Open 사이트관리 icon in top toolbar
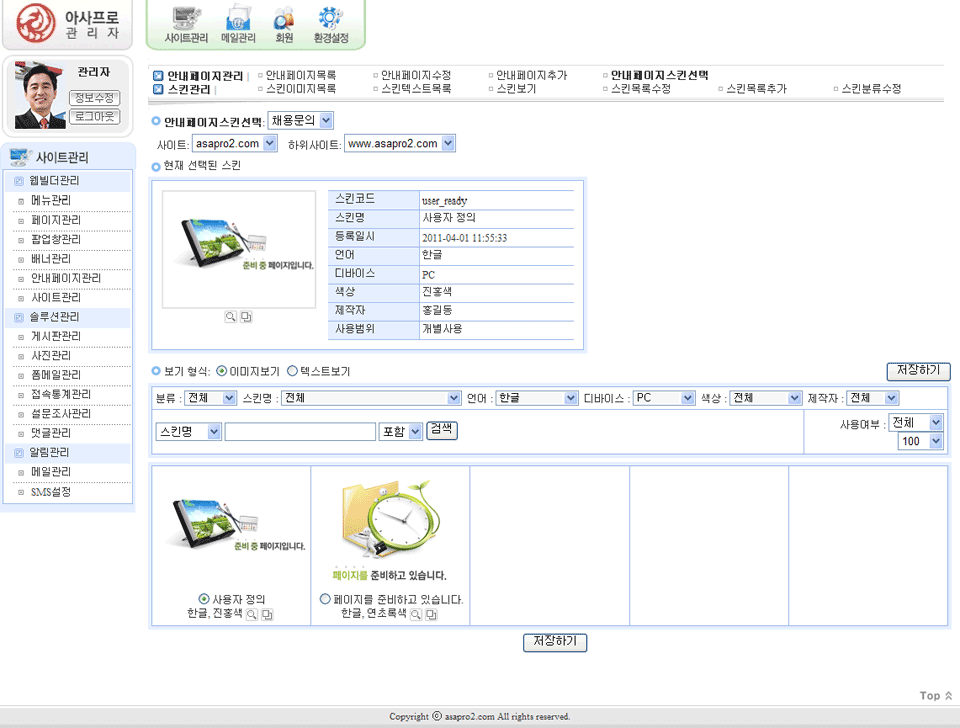 (x=186, y=24)
